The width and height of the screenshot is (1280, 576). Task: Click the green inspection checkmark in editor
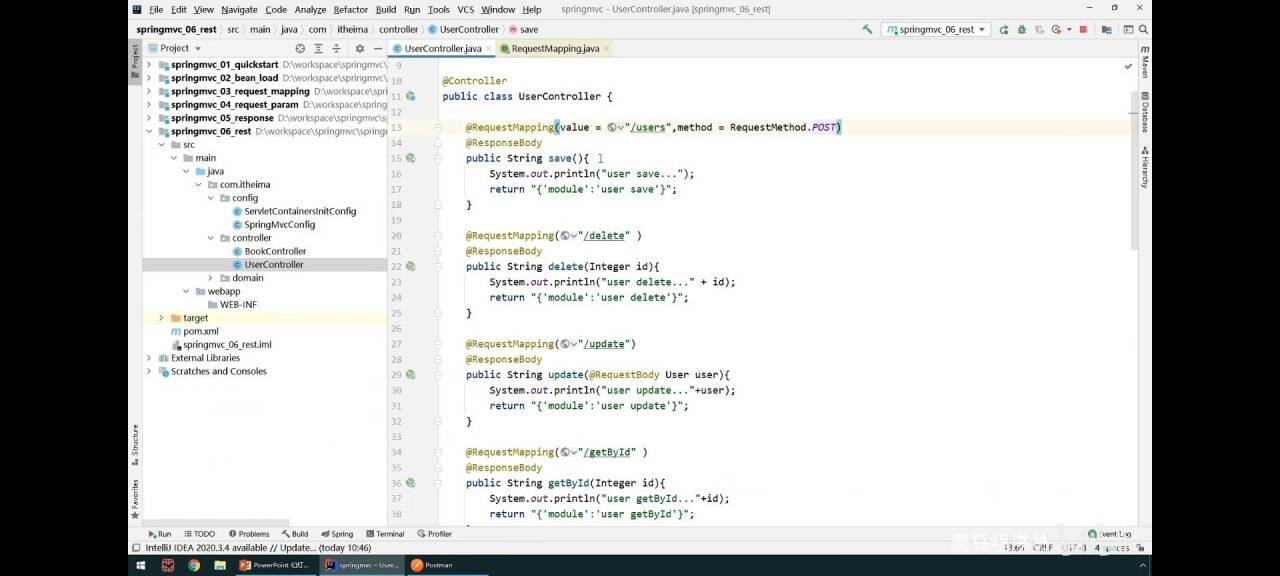[x=1128, y=66]
